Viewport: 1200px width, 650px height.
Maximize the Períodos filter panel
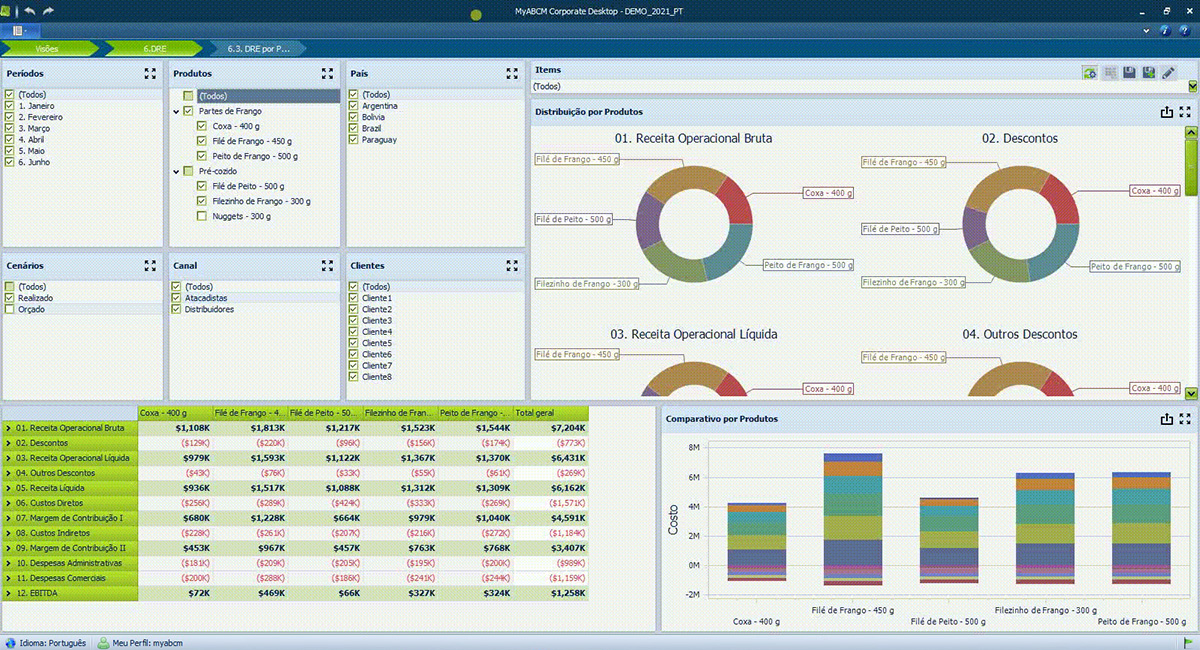150,74
